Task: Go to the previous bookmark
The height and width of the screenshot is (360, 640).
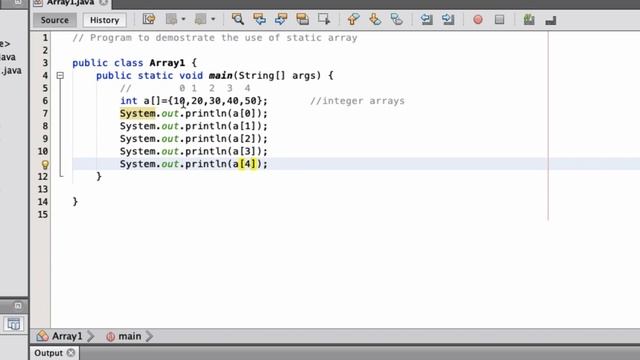Action: tap(353, 19)
